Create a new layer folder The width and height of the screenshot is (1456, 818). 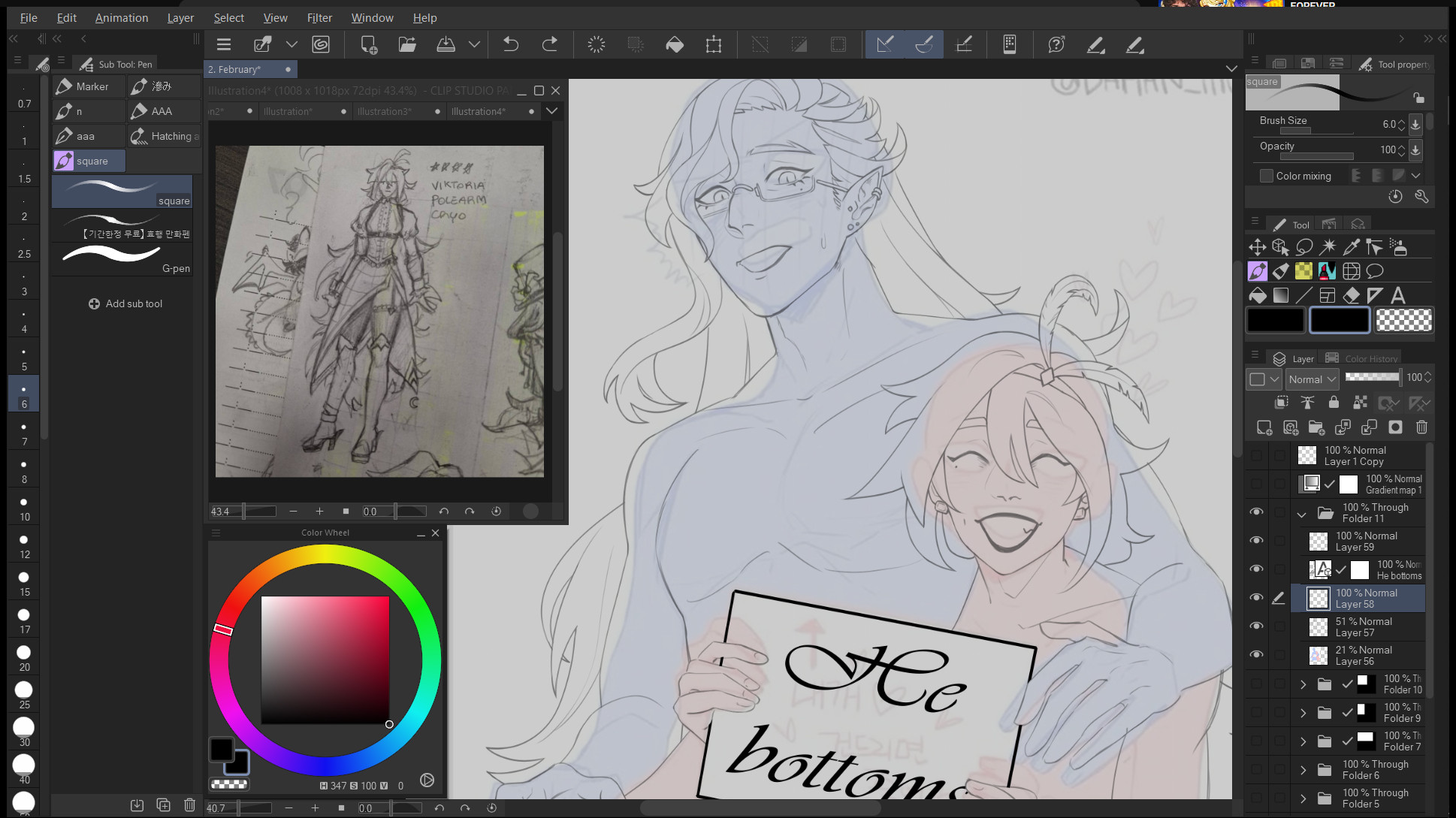coord(1316,427)
